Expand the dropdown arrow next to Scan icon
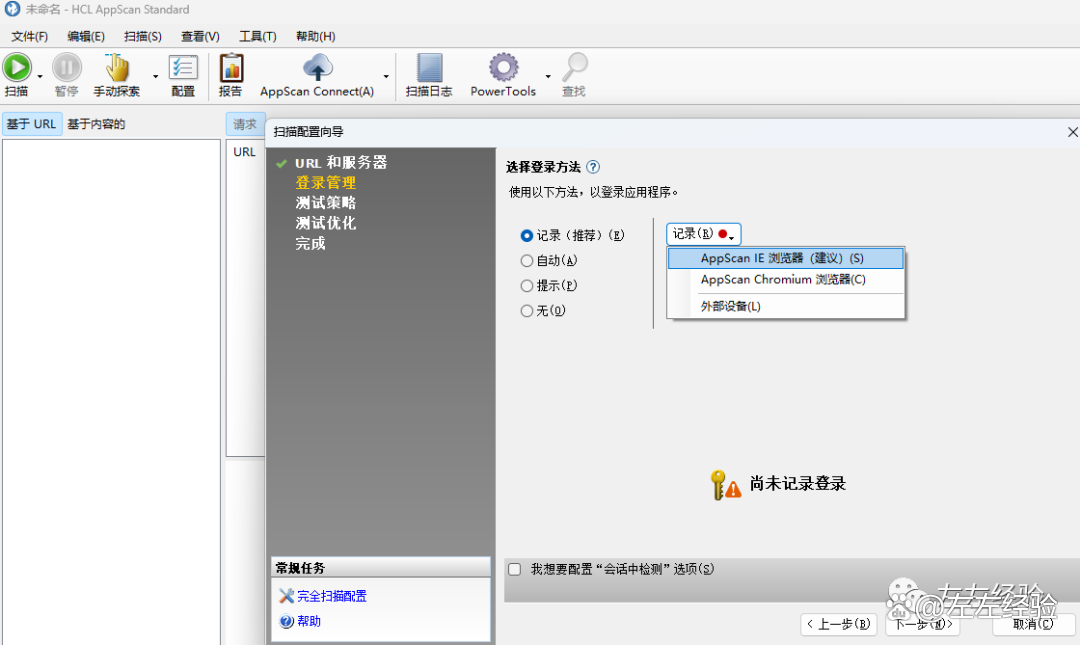The image size is (1080, 645). click(x=40, y=77)
